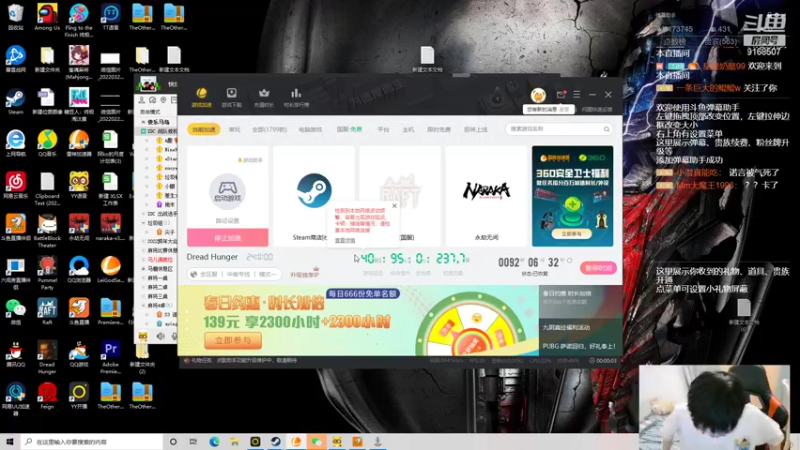This screenshot has width=800, height=450.
Task: Open the green WeChat desktop shortcut
Action: point(15,312)
